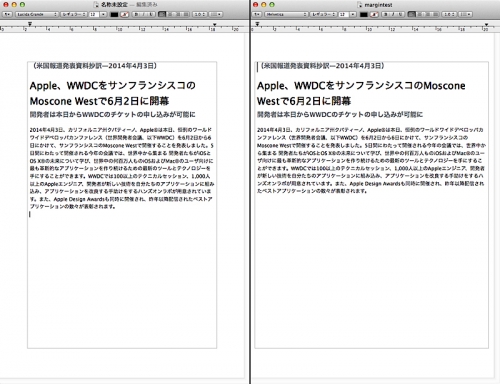Toggle bold in the left window
500x384 pixels.
136,14
